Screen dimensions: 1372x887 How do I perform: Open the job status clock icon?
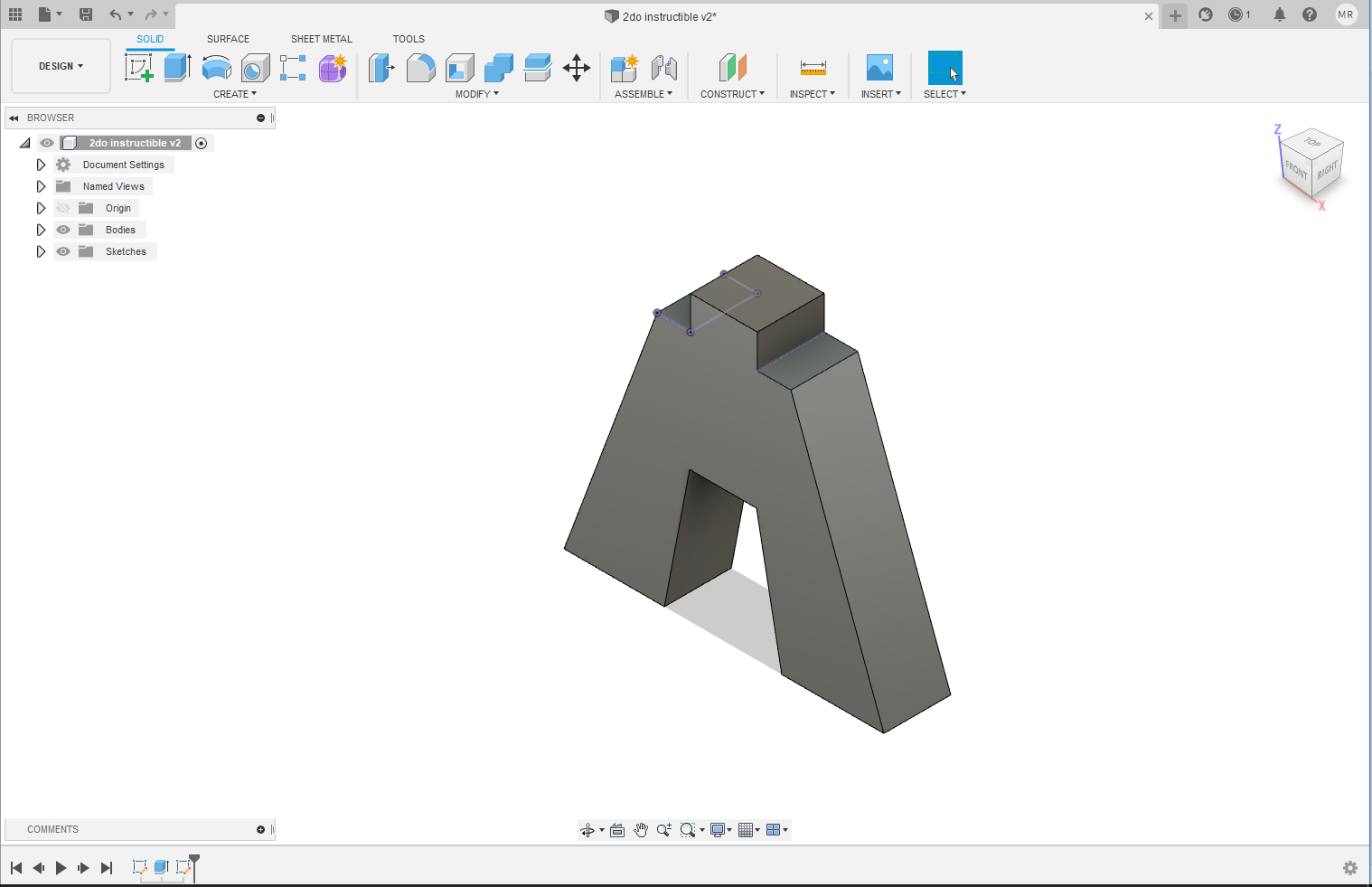tap(1236, 14)
